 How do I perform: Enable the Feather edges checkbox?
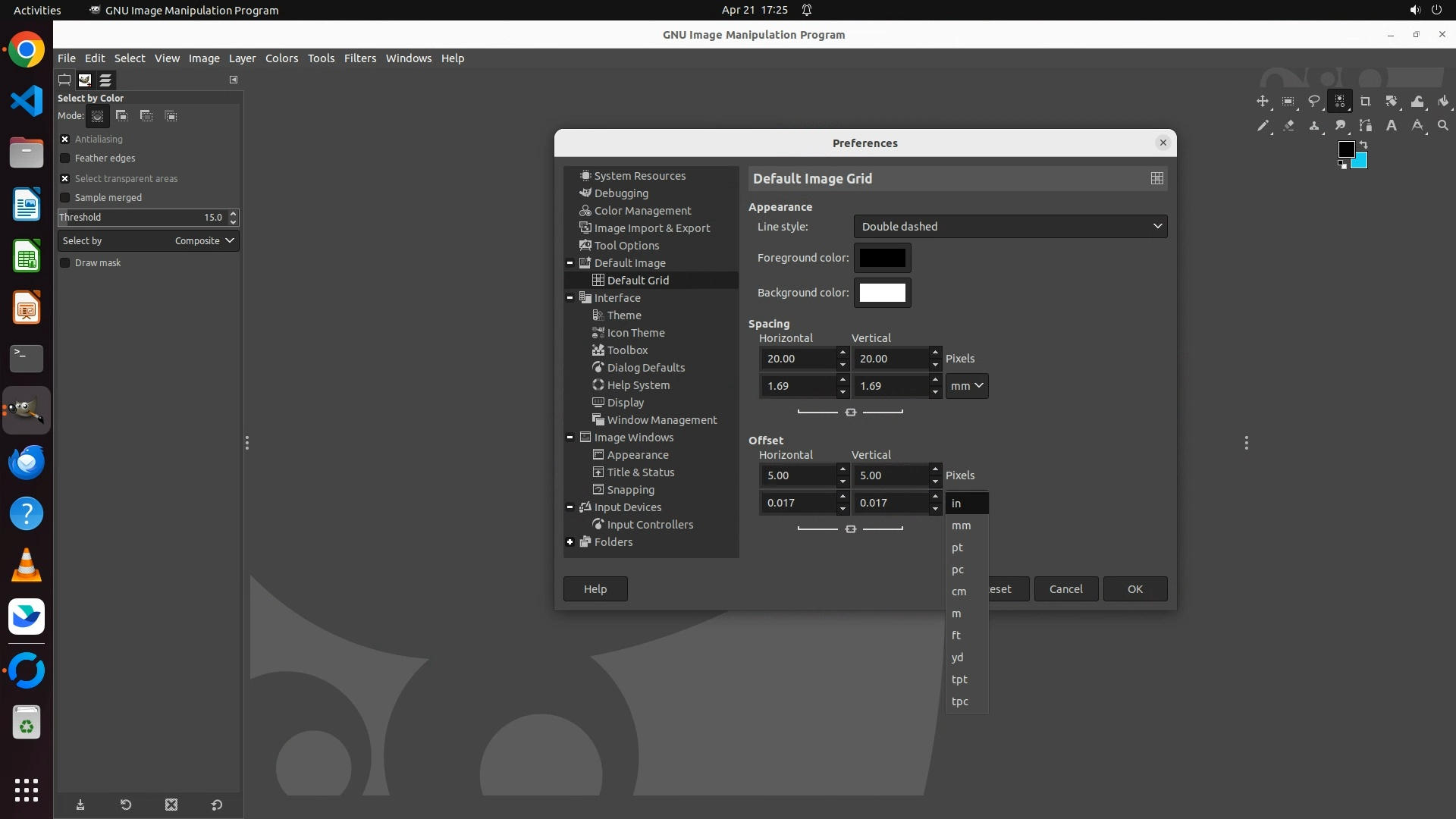click(65, 158)
